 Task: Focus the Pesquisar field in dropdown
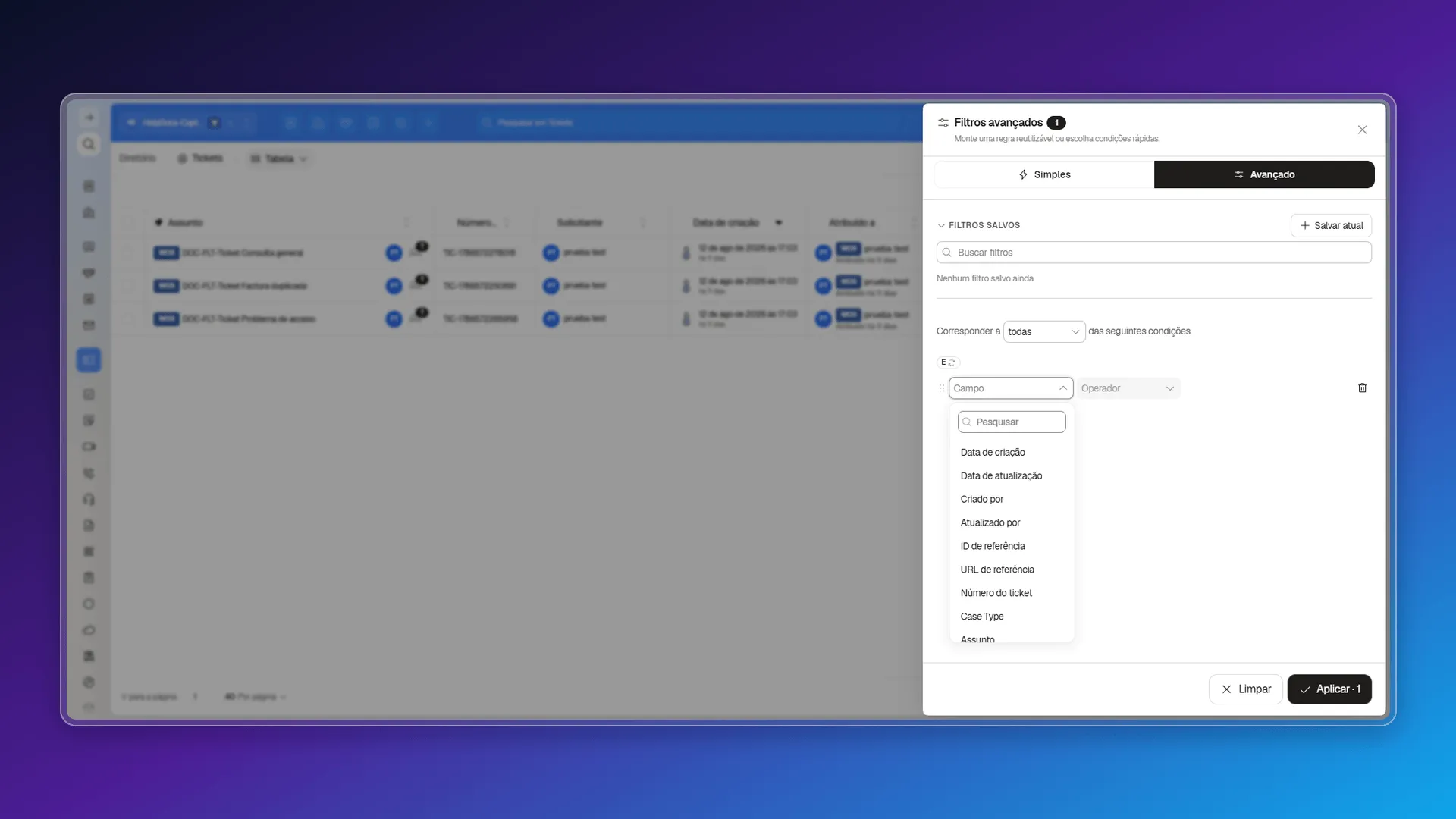pyautogui.click(x=1012, y=422)
